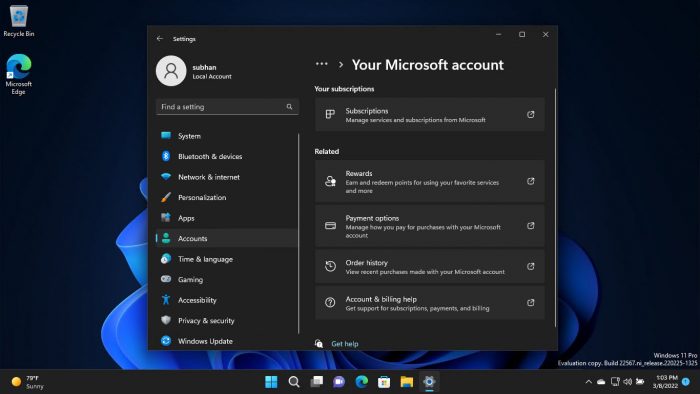Image resolution: width=700 pixels, height=394 pixels.
Task: Go back using the Settings back arrow
Action: [160, 39]
